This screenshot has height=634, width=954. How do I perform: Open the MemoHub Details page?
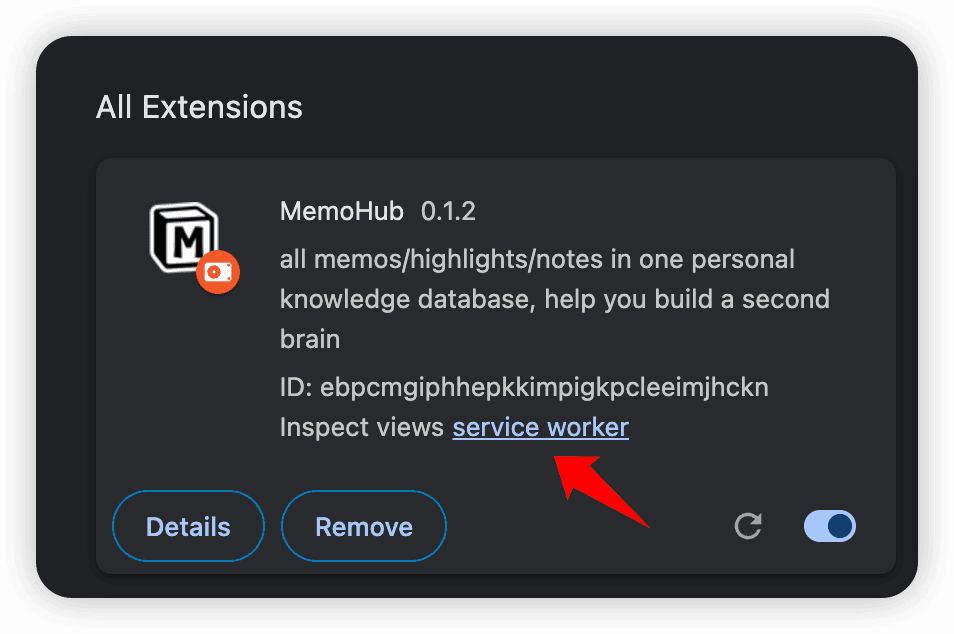click(188, 527)
